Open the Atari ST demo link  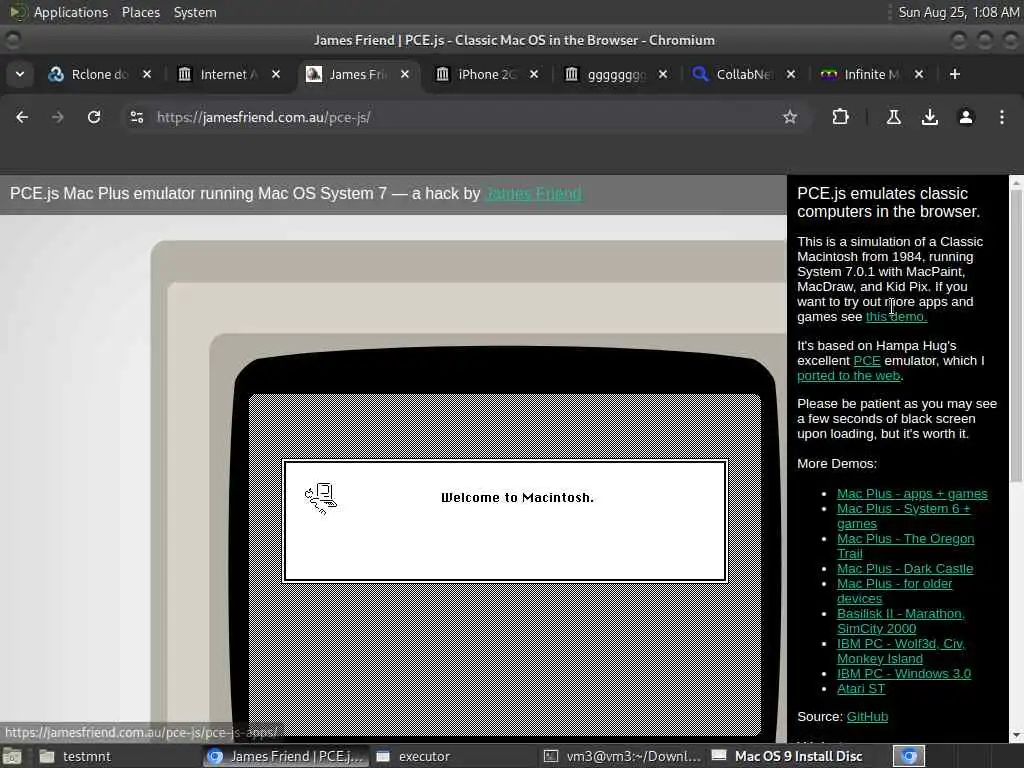(861, 688)
